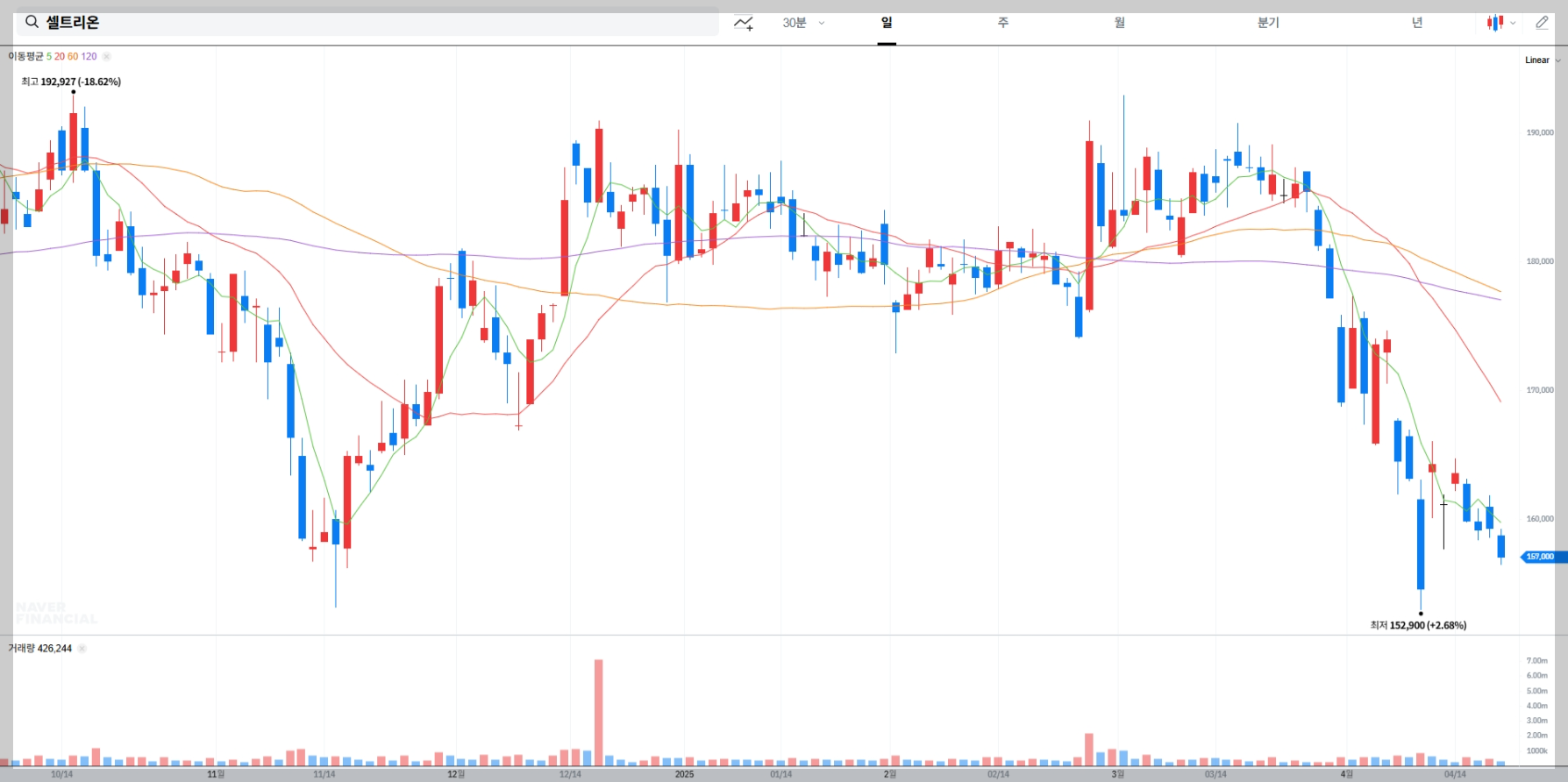Click the 12/14 date axis label
The height and width of the screenshot is (782, 1568).
(570, 774)
